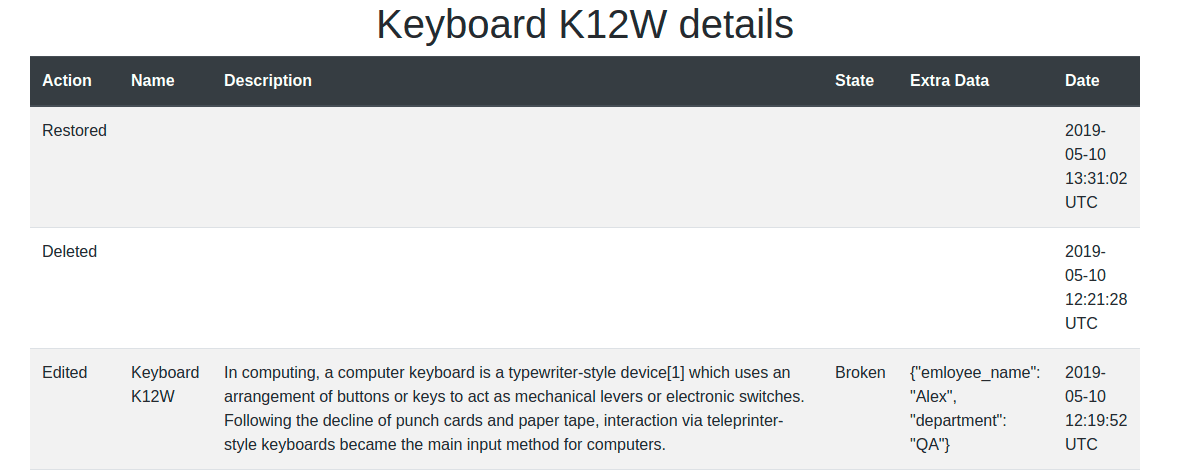1181x475 pixels.
Task: Click the Edited row's 12:19:52 date
Action: coord(1095,420)
